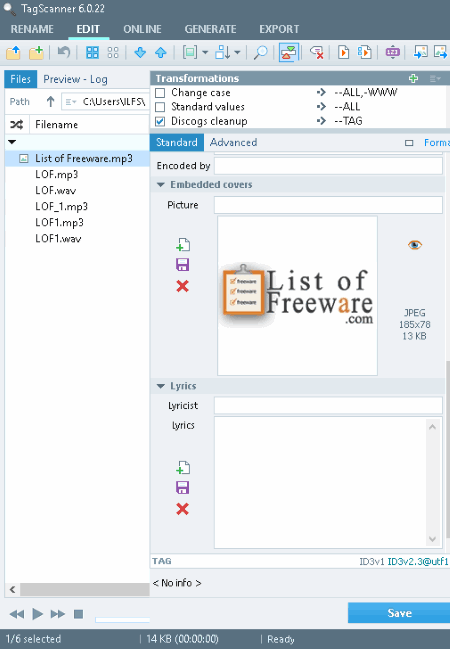Viewport: 450px width, 649px height.
Task: Toggle the highlighted transformations panel icon
Action: coord(289,53)
